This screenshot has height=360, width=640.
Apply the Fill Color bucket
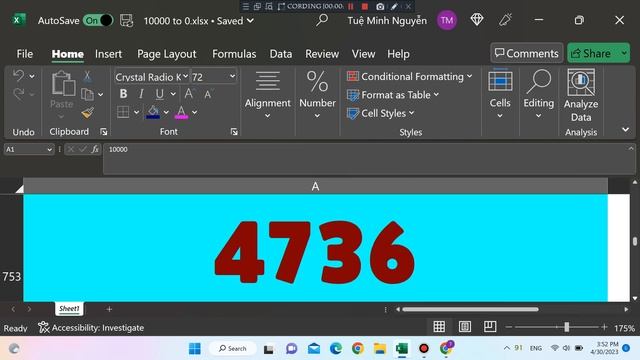[153, 112]
